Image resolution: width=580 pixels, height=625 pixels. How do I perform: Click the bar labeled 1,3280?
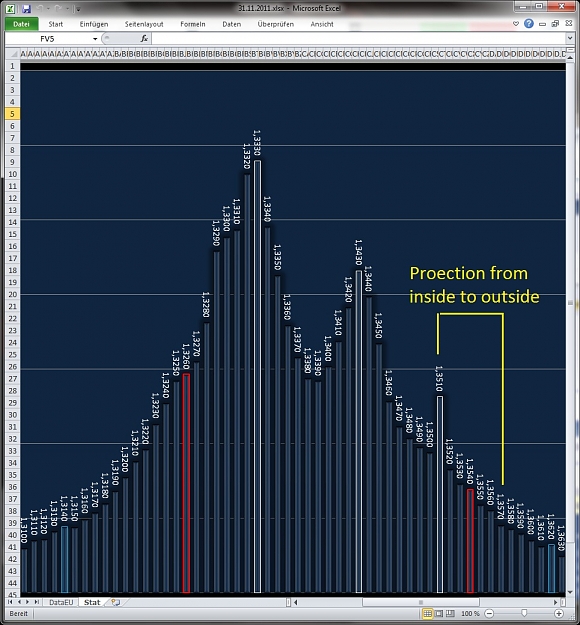click(x=206, y=458)
